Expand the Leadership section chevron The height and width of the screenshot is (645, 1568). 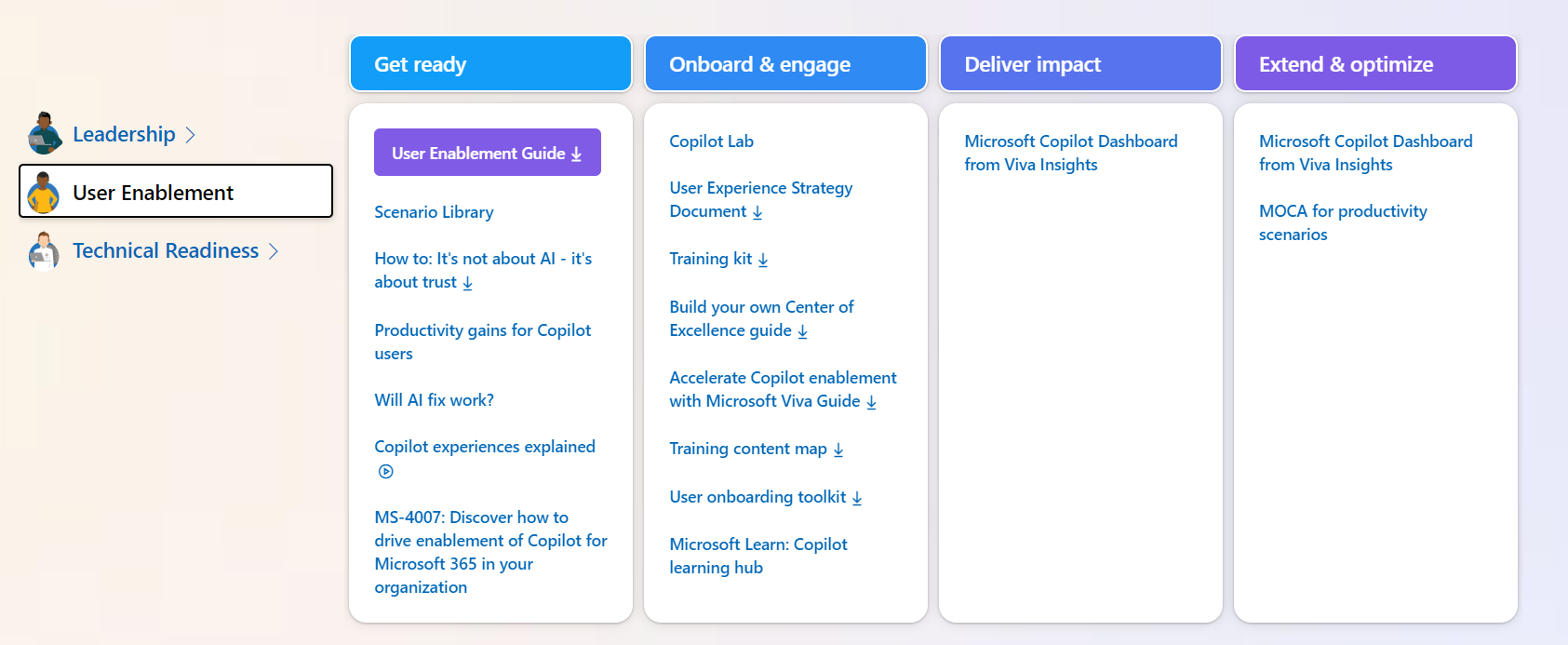click(x=192, y=133)
